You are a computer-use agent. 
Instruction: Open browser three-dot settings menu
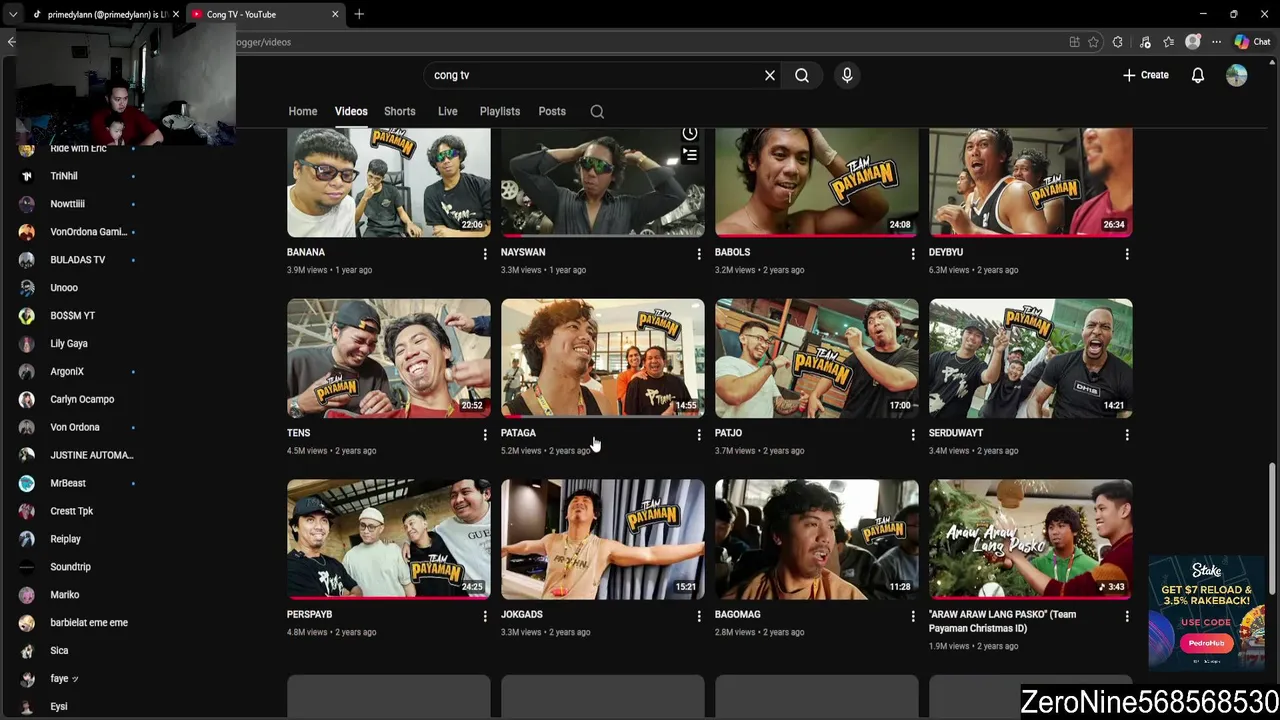[1216, 42]
